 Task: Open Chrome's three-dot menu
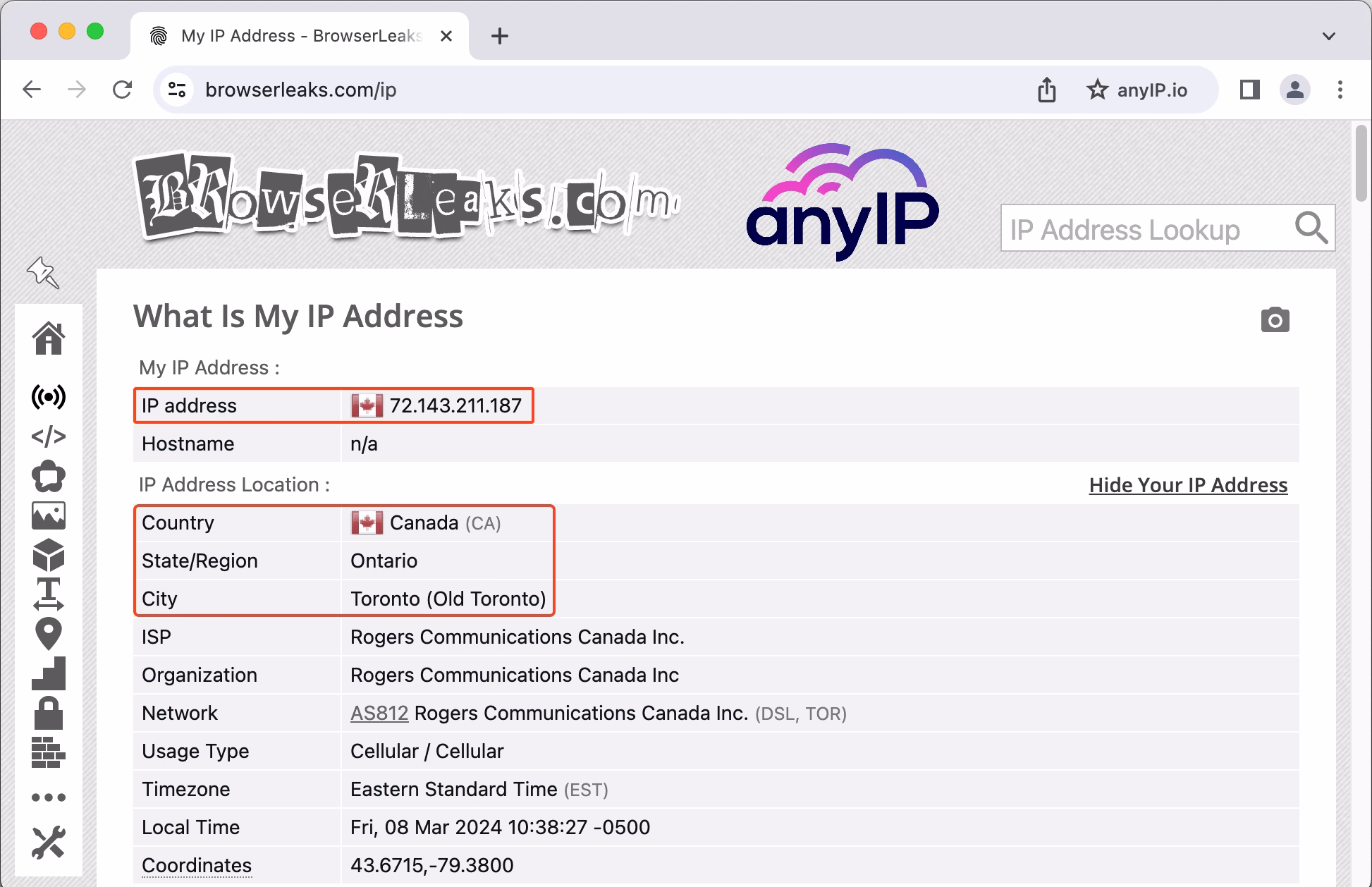click(x=1340, y=90)
